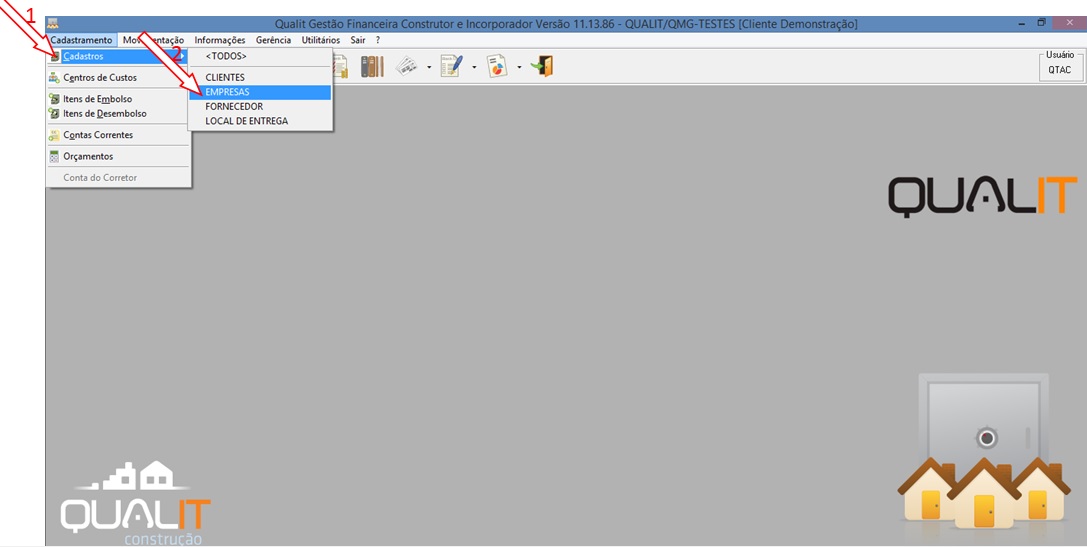Select CLIENTES in the Cadastros submenu

pyautogui.click(x=261, y=78)
